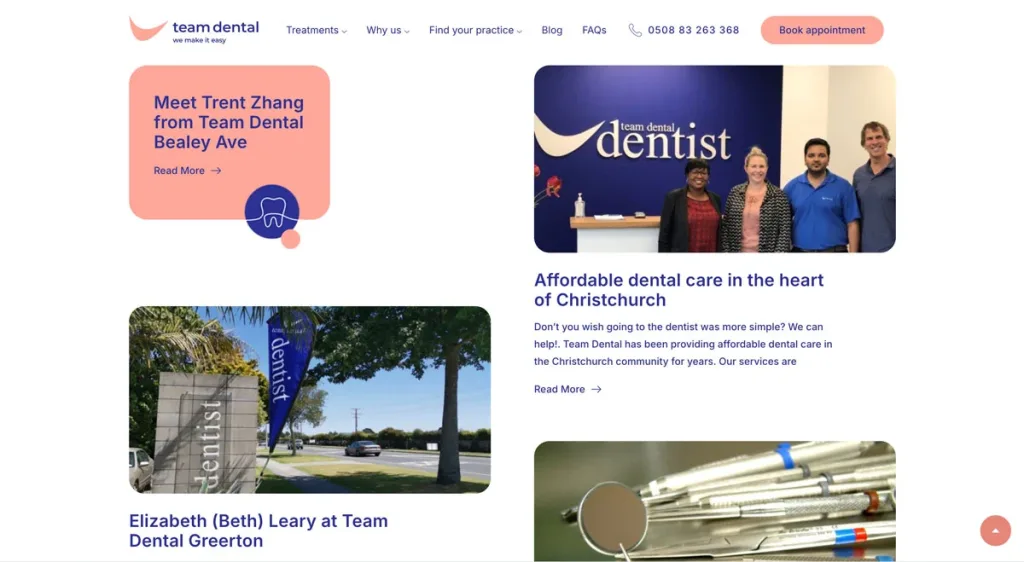The width and height of the screenshot is (1024, 562).
Task: Click the scroll-to-top arrow button
Action: (995, 531)
